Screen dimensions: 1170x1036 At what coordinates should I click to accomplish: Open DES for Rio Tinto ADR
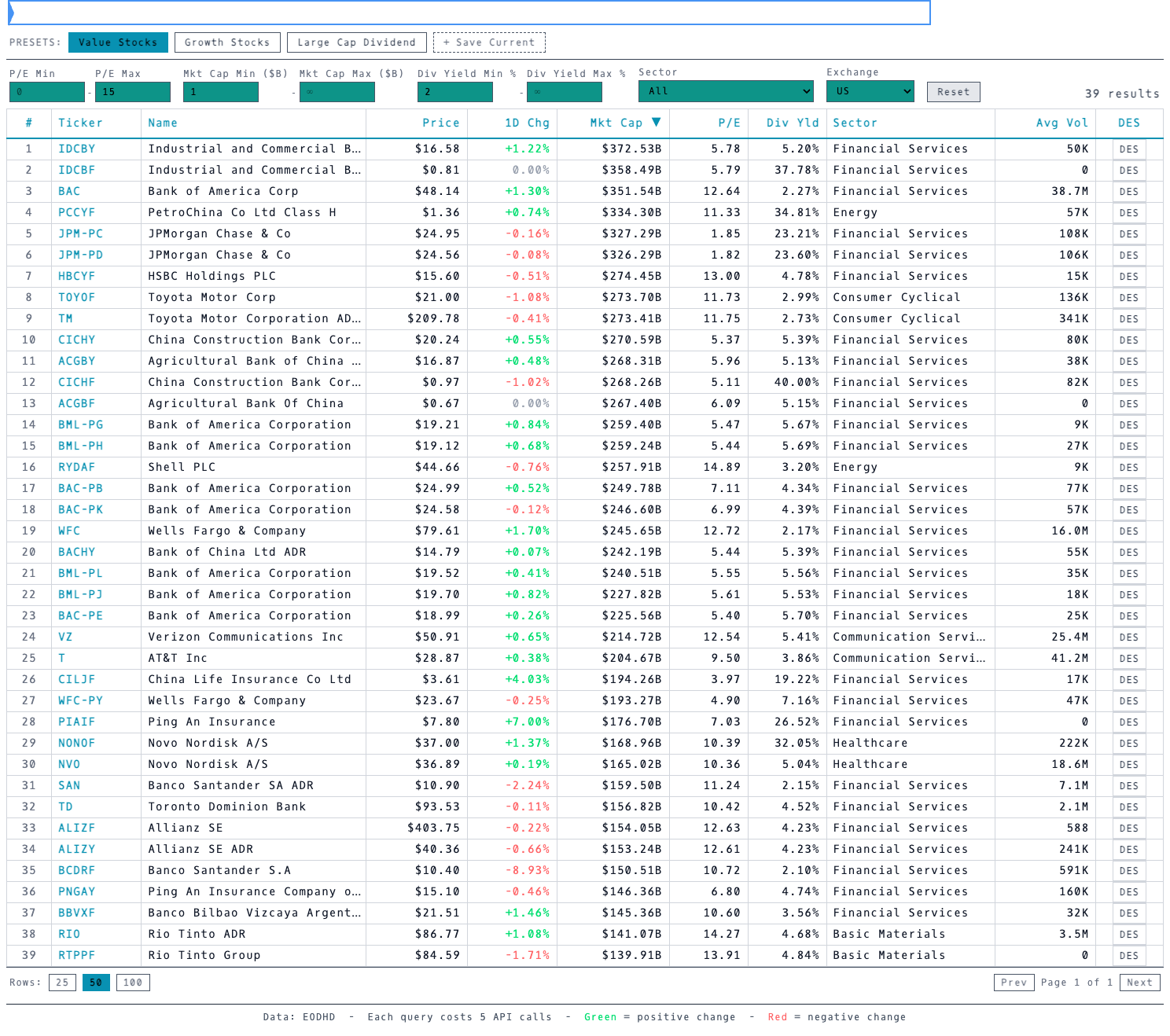pos(1128,934)
